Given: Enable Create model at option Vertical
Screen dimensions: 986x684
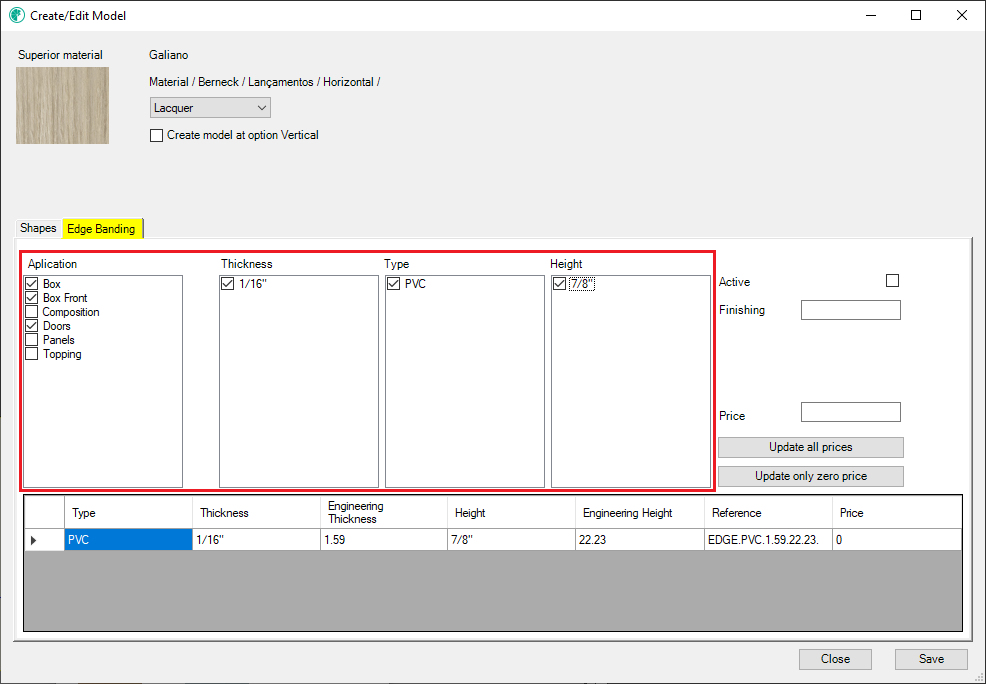Looking at the screenshot, I should point(157,135).
